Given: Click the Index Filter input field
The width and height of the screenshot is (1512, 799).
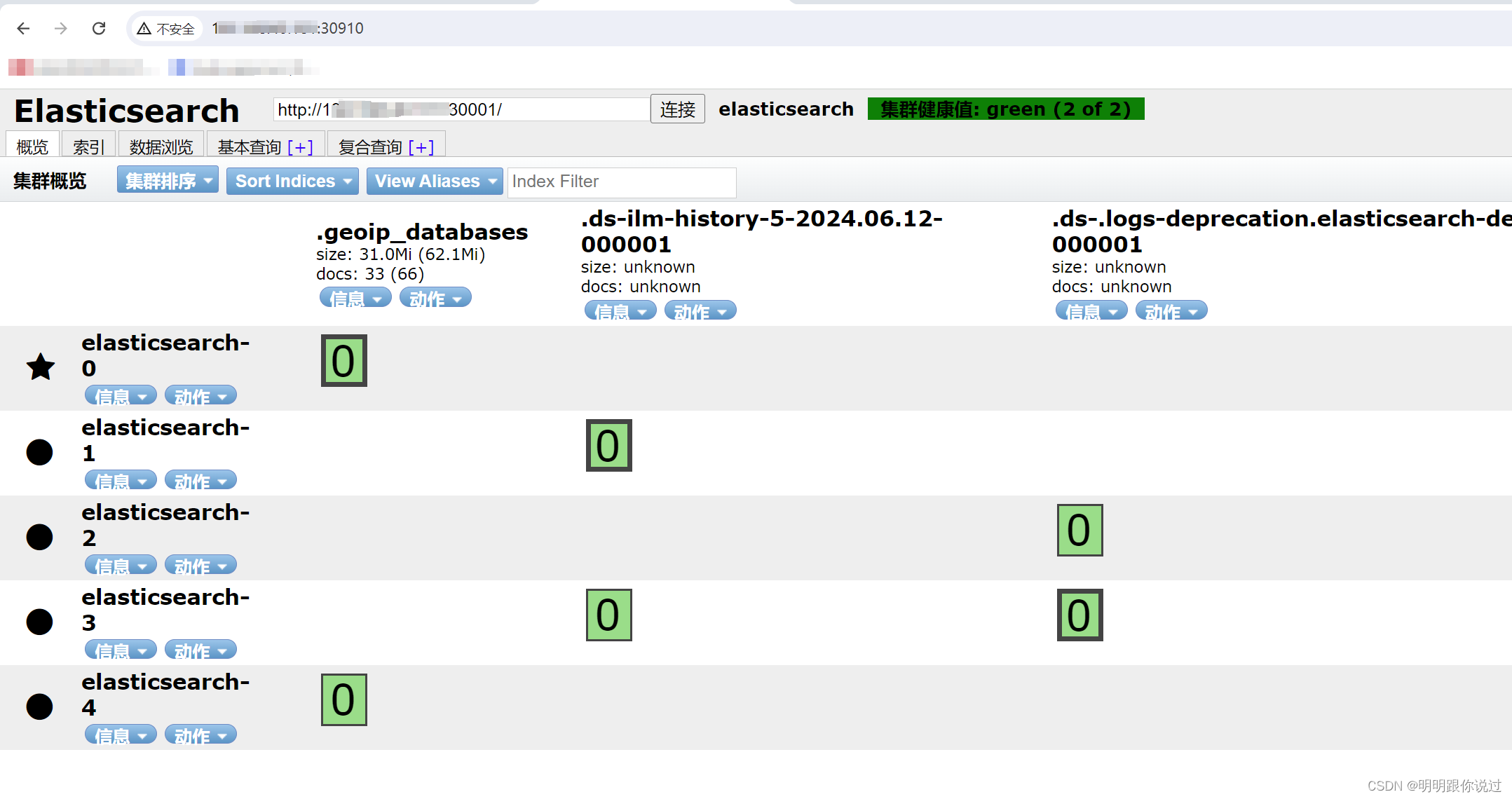Looking at the screenshot, I should click(618, 182).
